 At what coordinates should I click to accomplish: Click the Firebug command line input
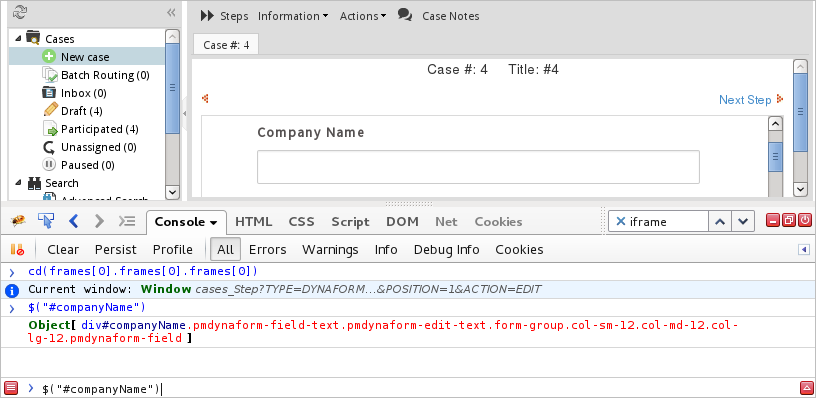click(x=419, y=388)
